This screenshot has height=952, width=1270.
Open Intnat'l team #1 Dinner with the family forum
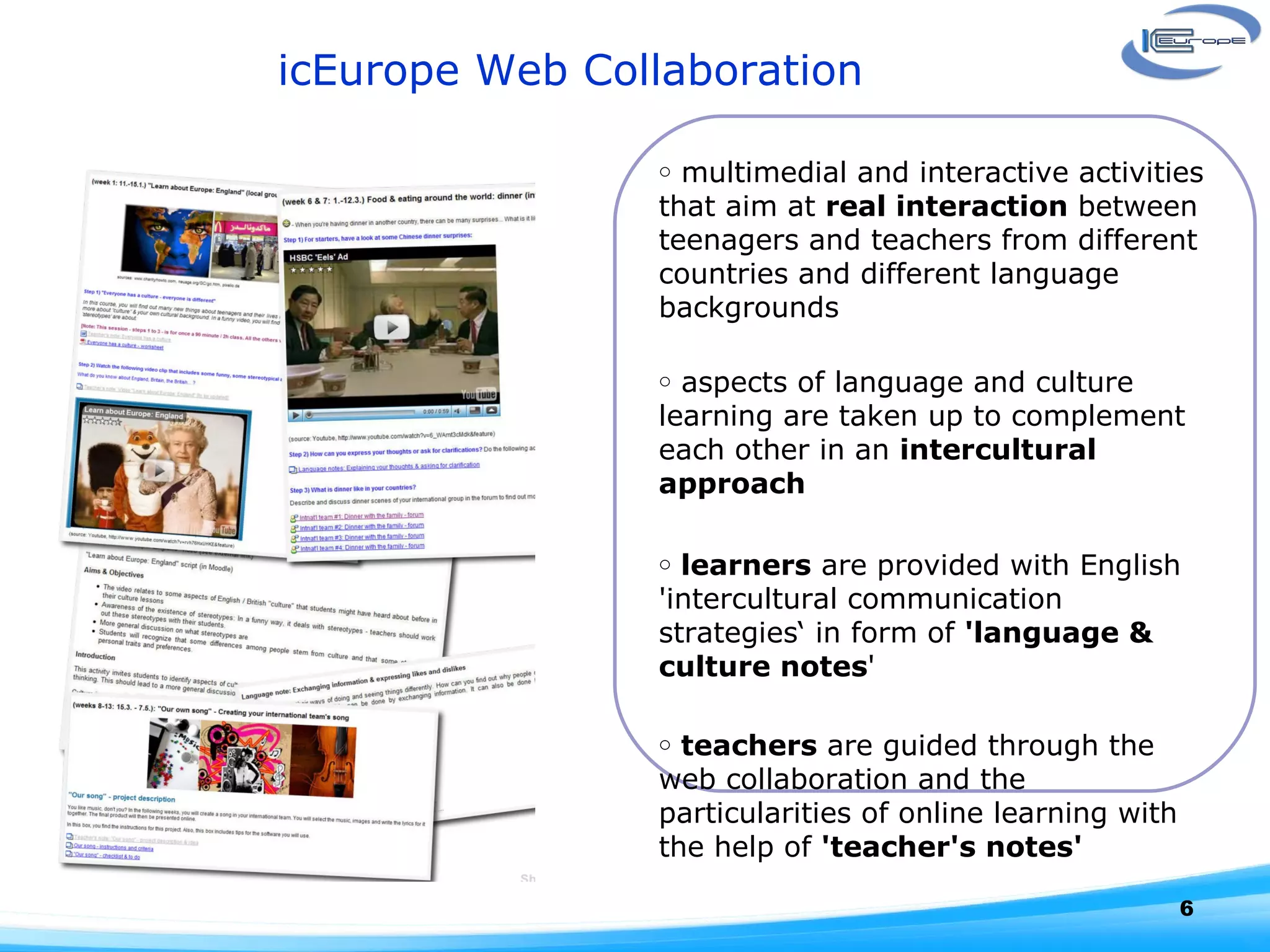pyautogui.click(x=362, y=516)
